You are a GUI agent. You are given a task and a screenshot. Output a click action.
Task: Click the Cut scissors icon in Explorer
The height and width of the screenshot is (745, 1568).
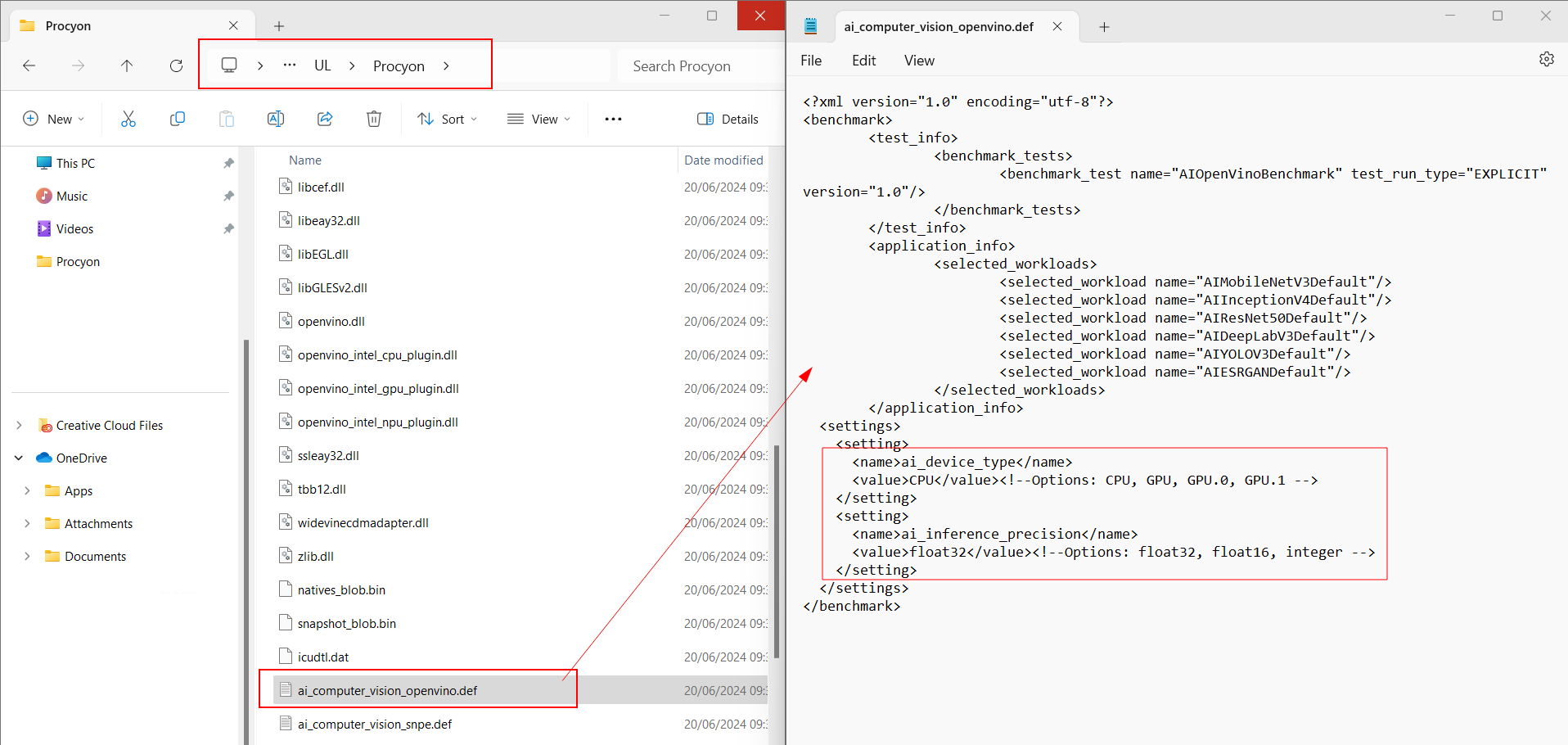pos(128,119)
